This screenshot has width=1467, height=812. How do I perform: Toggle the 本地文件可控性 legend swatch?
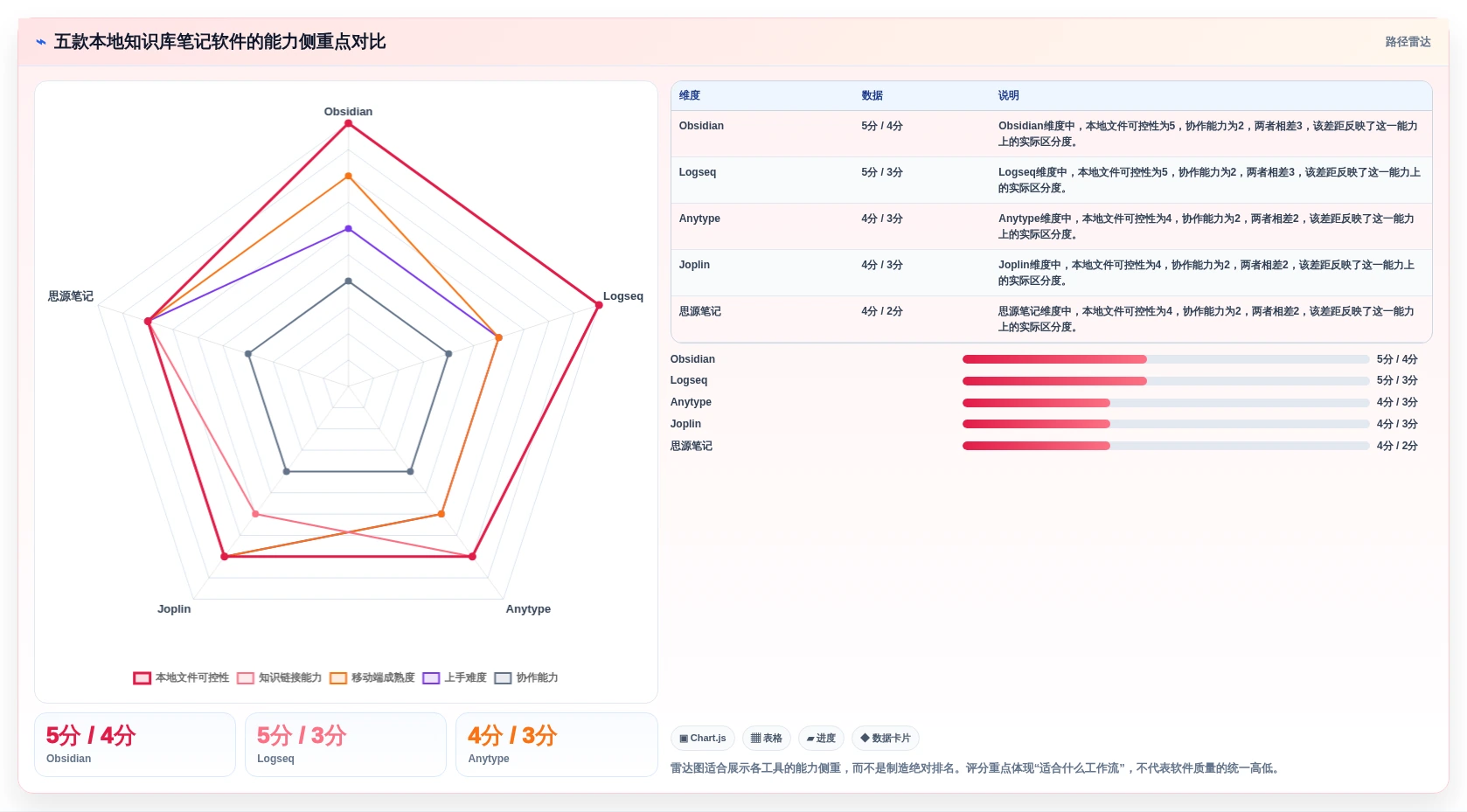143,678
